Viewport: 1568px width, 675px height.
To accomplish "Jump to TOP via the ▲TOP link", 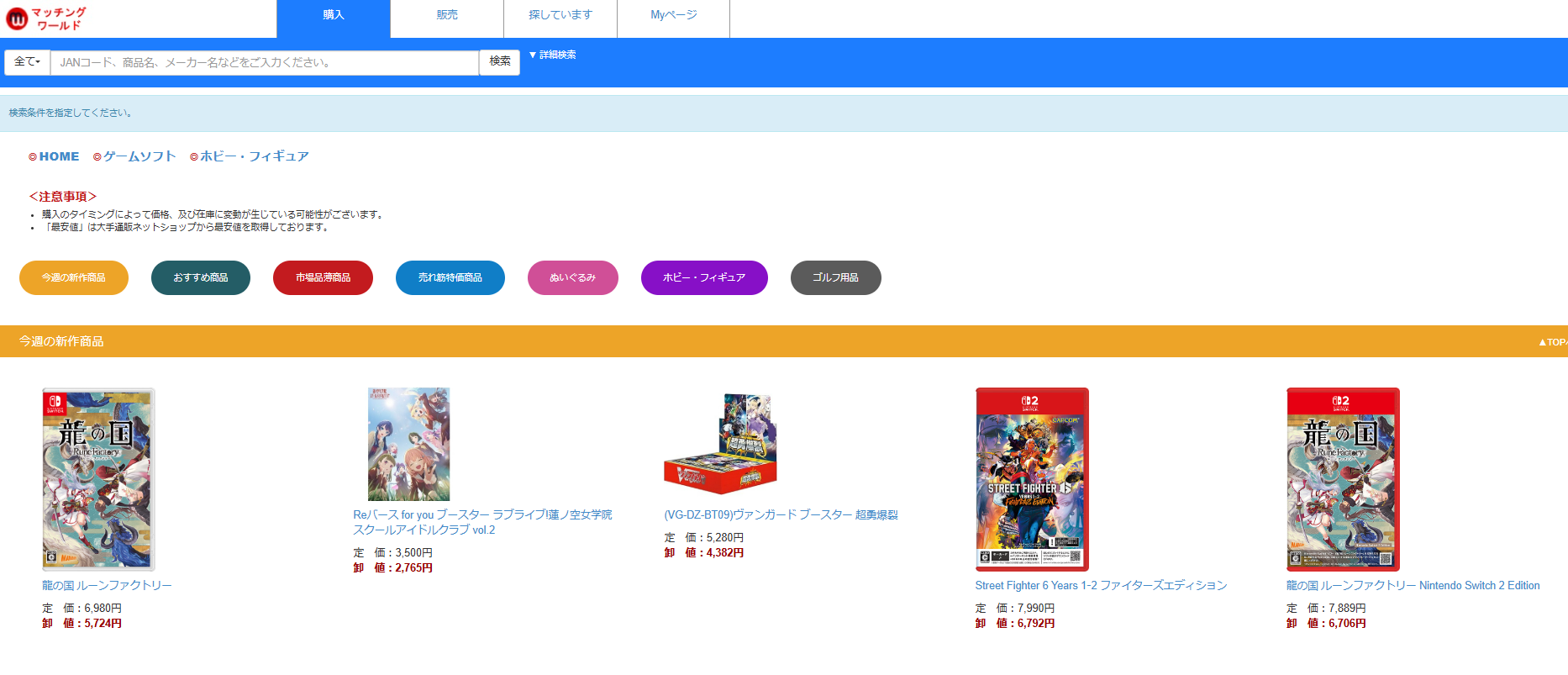I will coord(1553,342).
